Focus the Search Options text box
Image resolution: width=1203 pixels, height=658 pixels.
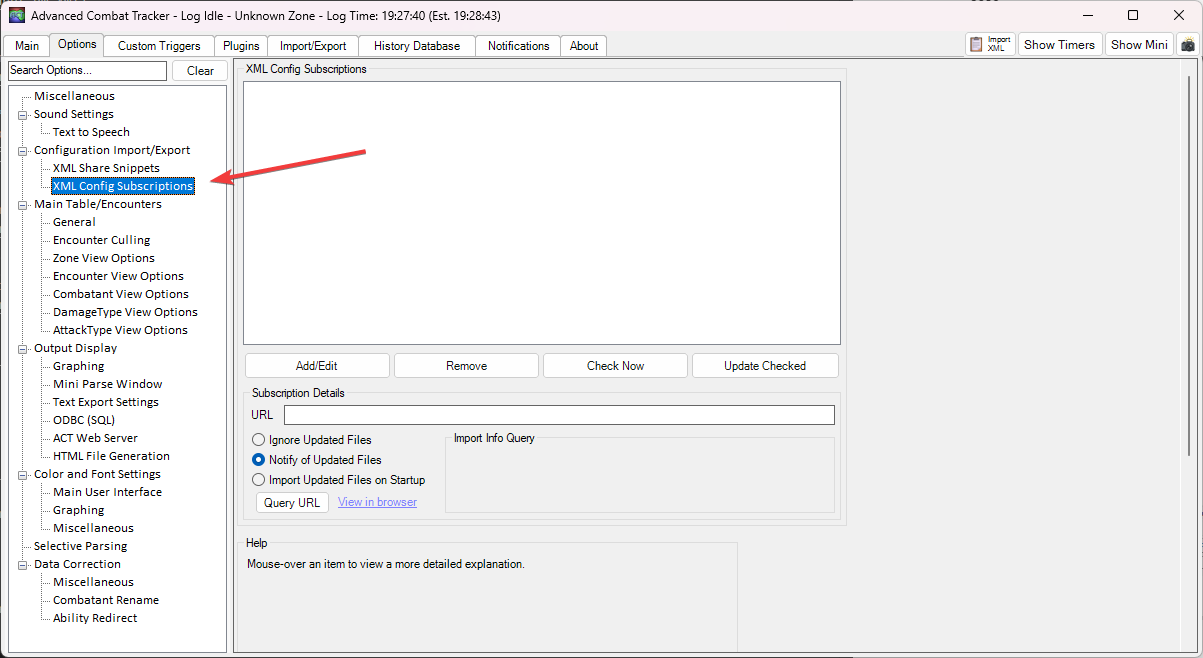point(87,71)
